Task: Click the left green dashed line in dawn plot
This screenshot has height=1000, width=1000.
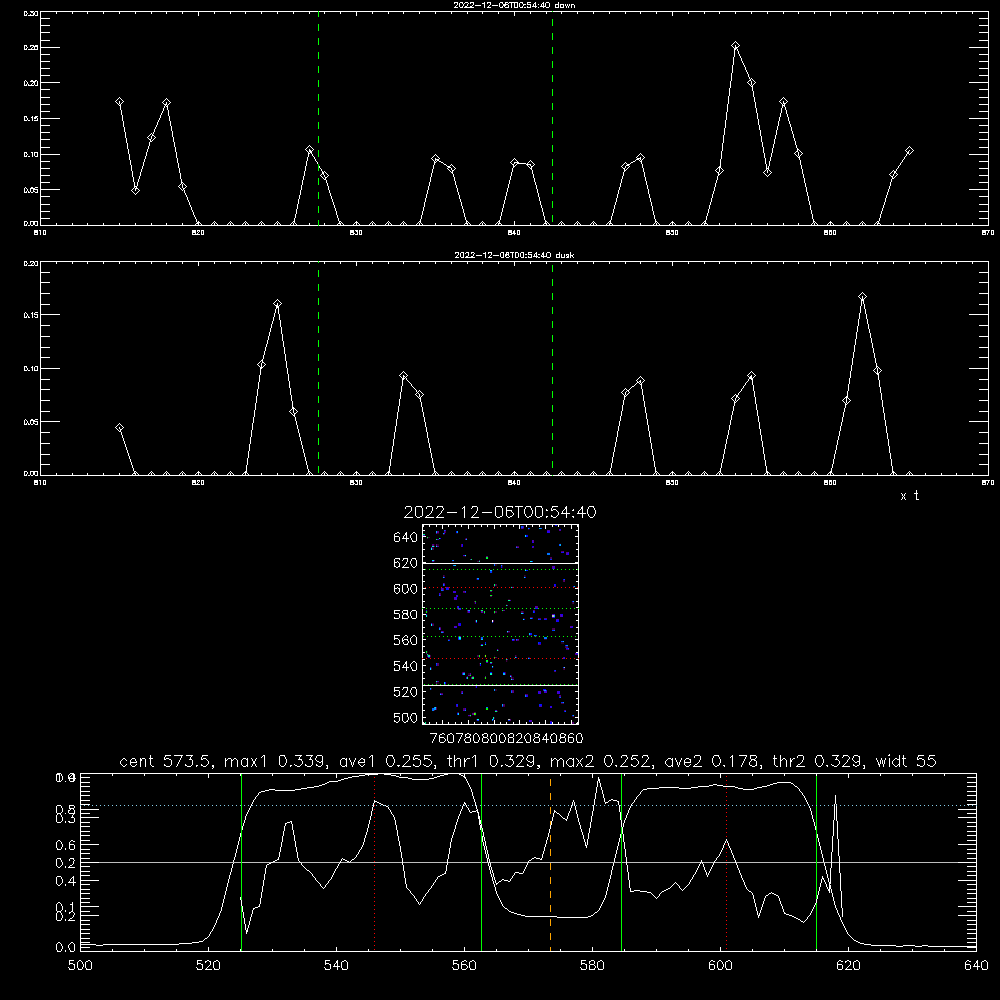Action: 318,118
